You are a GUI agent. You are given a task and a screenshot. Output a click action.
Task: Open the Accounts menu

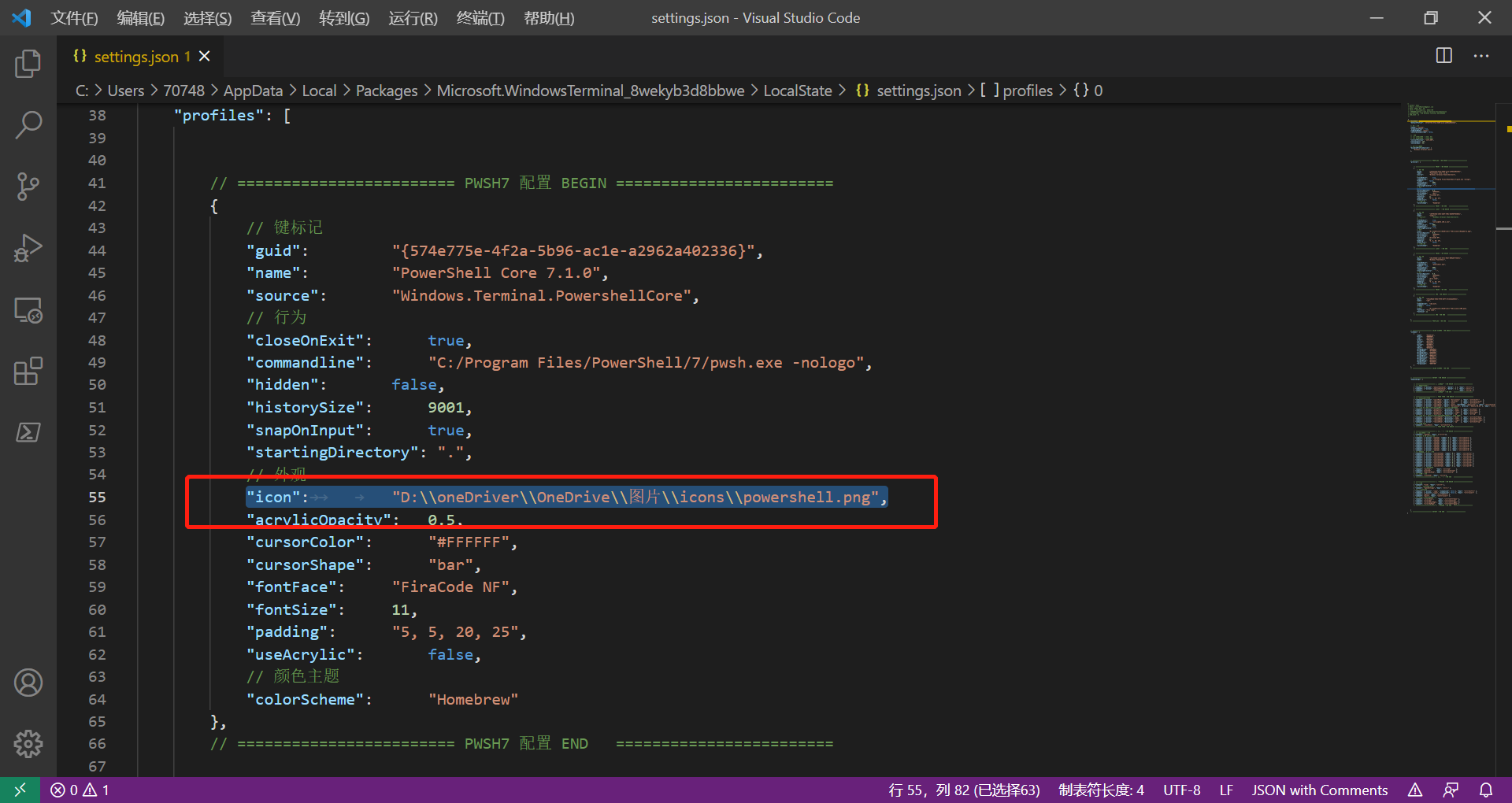pyautogui.click(x=28, y=683)
